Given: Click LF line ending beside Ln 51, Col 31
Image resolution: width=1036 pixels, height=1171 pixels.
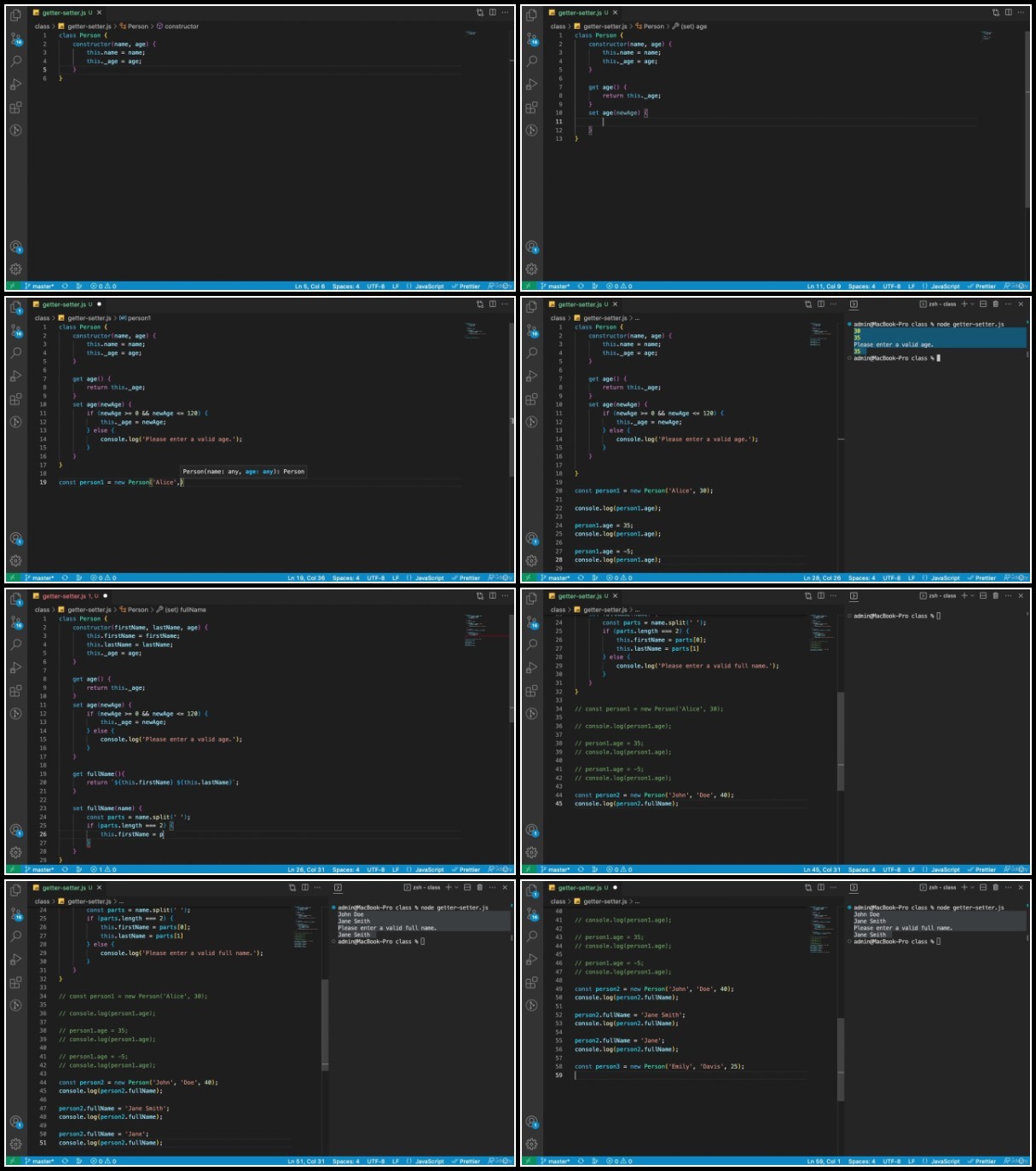Looking at the screenshot, I should coord(396,1162).
